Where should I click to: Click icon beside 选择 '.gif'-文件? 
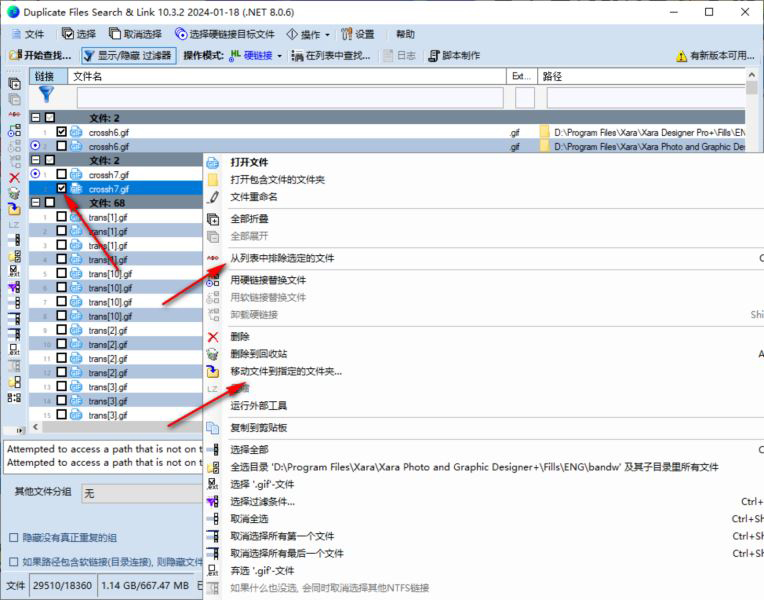tap(213, 484)
